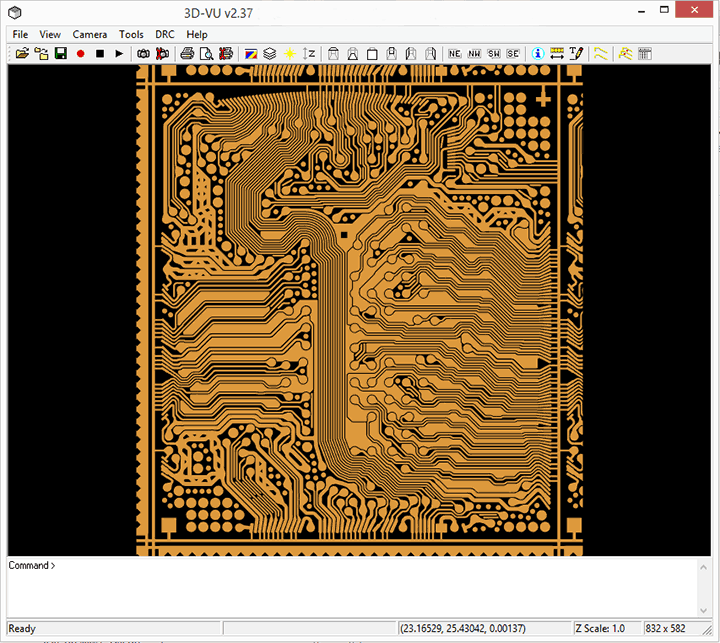Switch to the SE camera view
Image resolution: width=720 pixels, height=643 pixels.
click(x=513, y=54)
